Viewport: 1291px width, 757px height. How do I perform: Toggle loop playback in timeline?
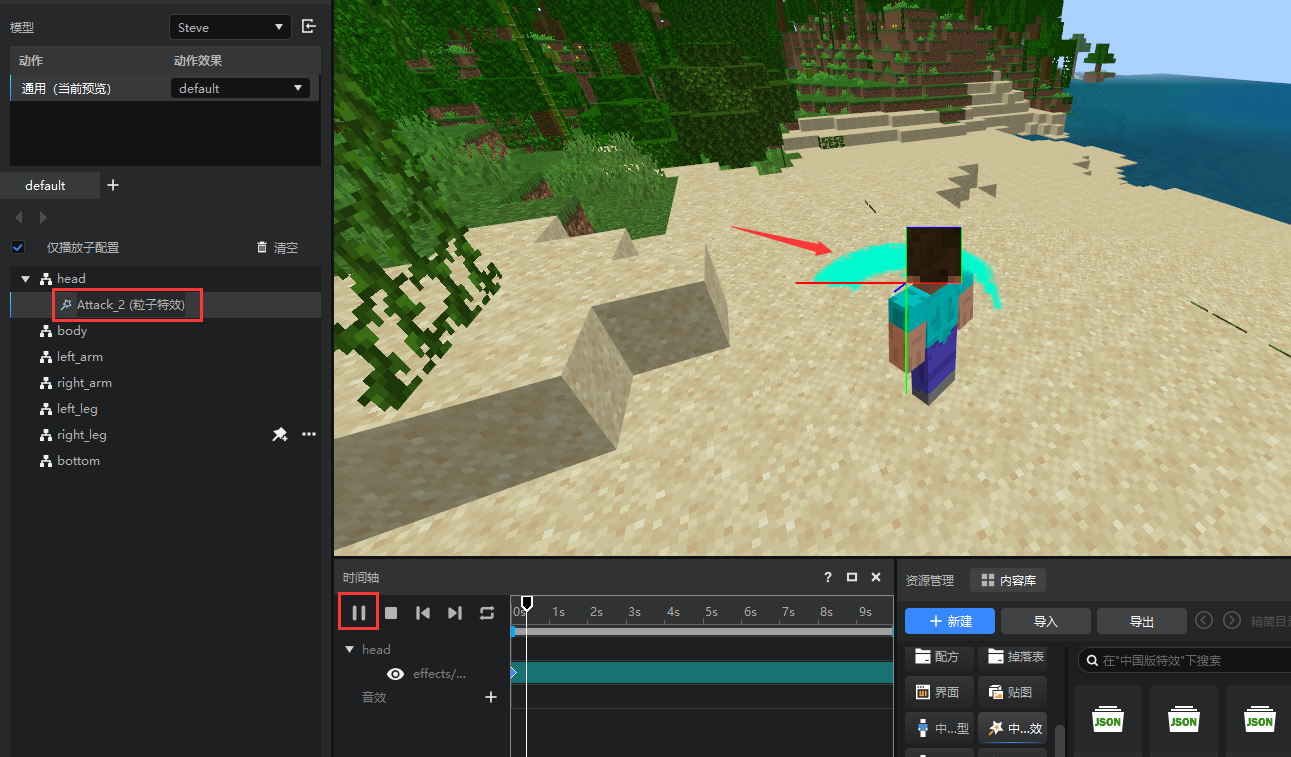coord(487,613)
